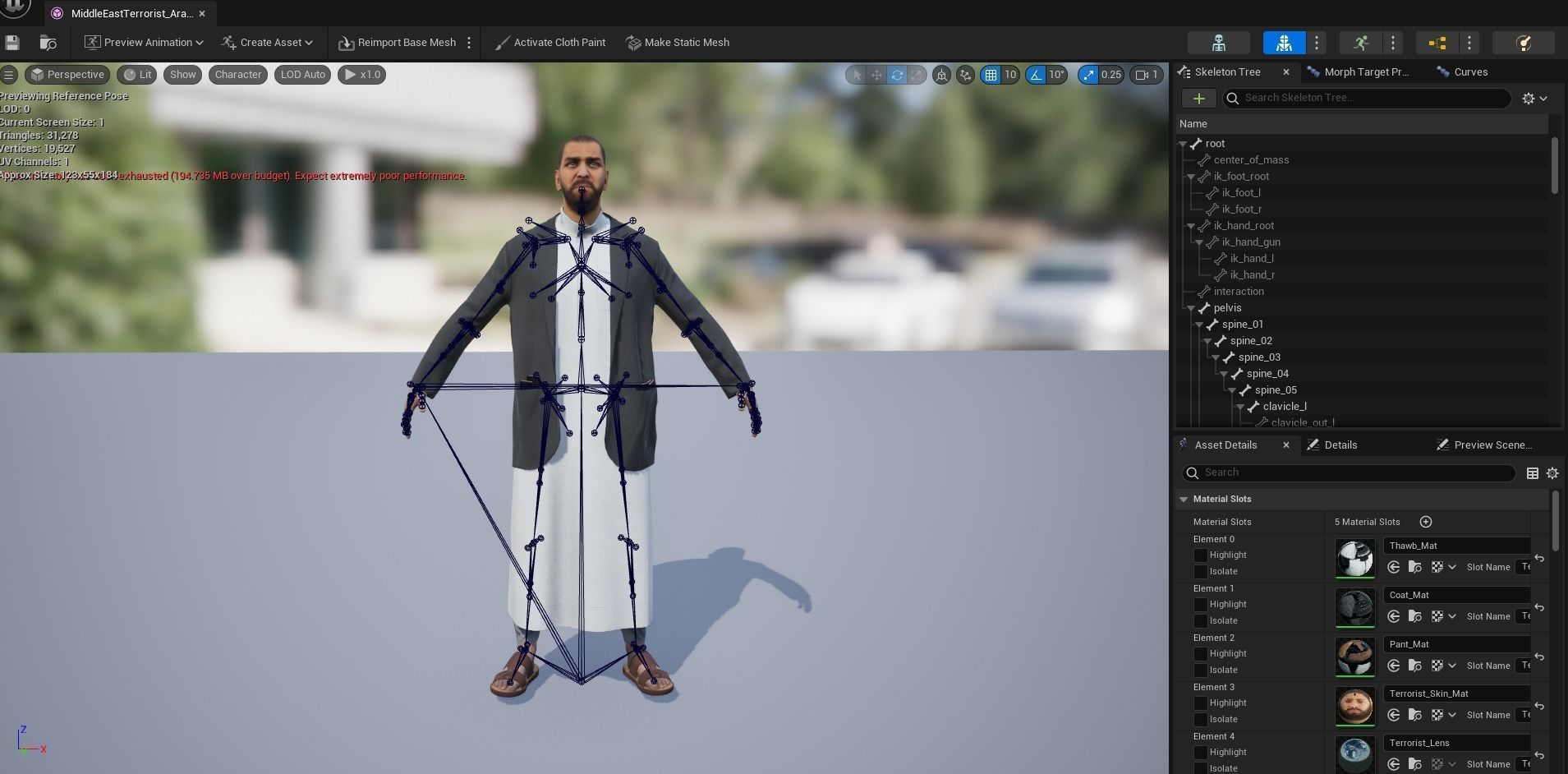The height and width of the screenshot is (774, 1568).
Task: Use selected asset arrow for Terrorist_Skin_Mat
Action: pyautogui.click(x=1394, y=715)
